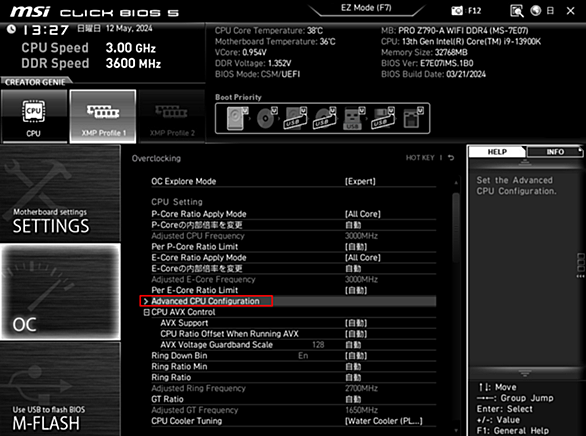This screenshot has width=586, height=436.
Task: Switch to the INFO tab
Action: [555, 152]
